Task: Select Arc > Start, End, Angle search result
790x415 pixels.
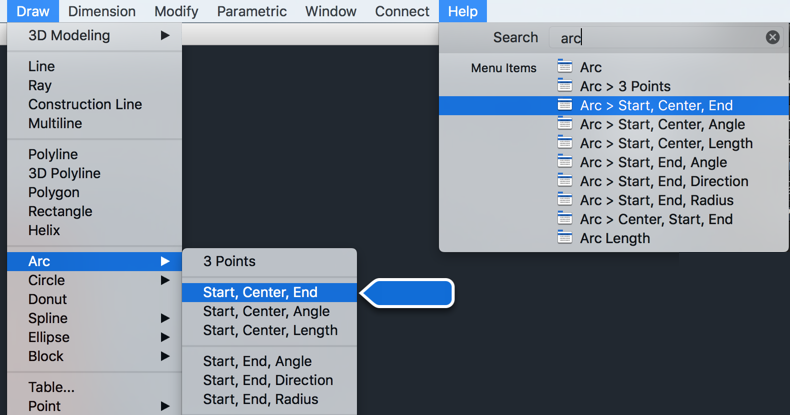Action: click(653, 162)
